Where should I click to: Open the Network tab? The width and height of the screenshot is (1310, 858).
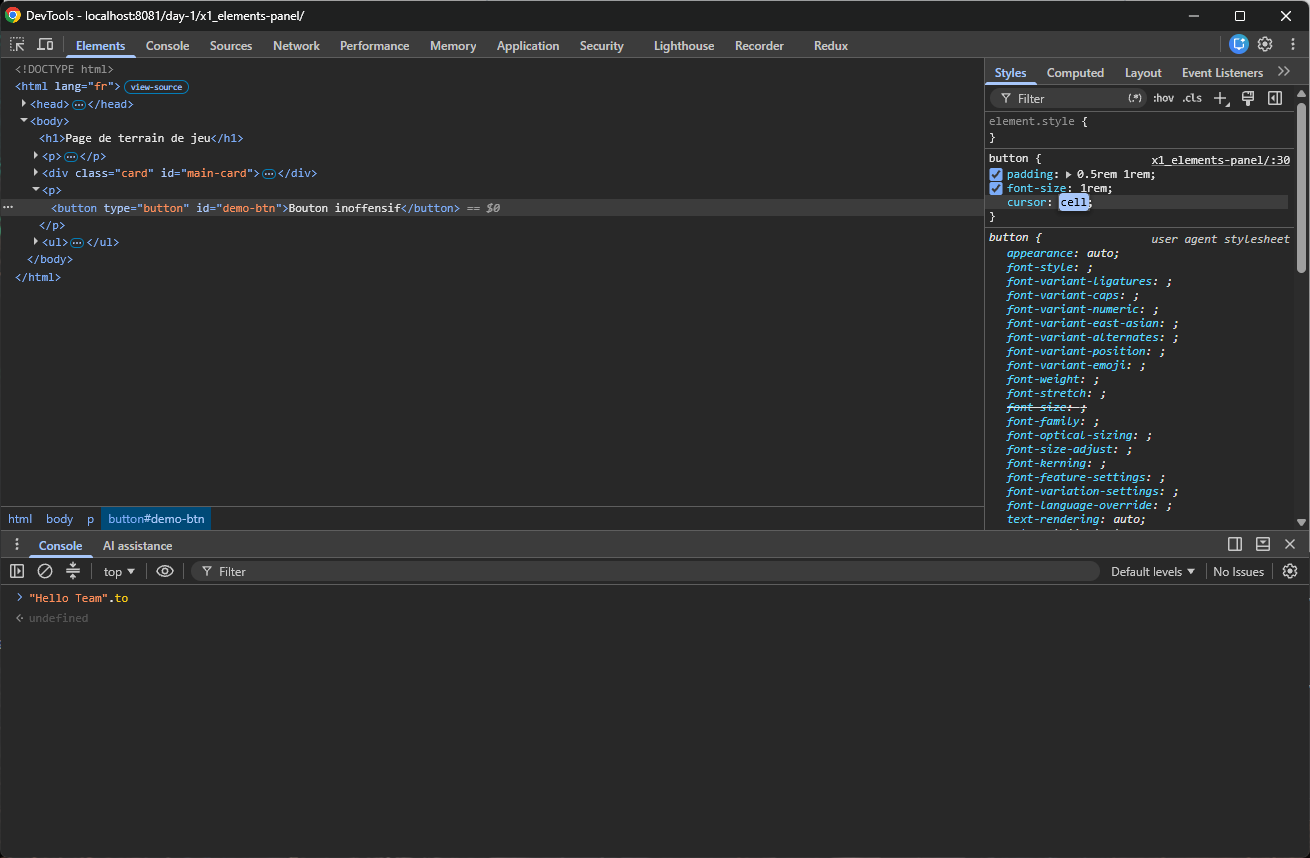[296, 45]
